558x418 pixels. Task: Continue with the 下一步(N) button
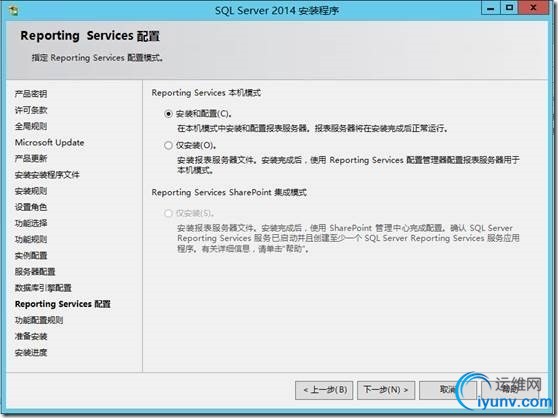pos(386,390)
